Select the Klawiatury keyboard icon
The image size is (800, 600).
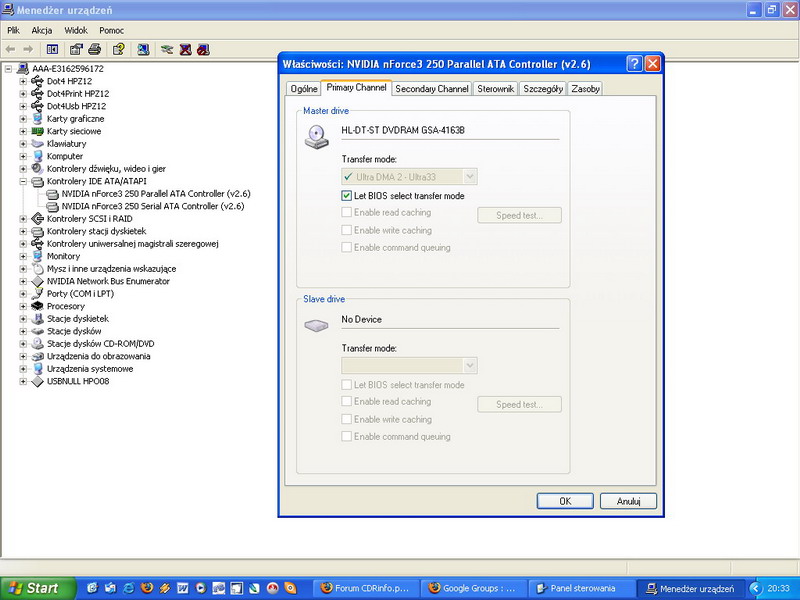[37, 143]
